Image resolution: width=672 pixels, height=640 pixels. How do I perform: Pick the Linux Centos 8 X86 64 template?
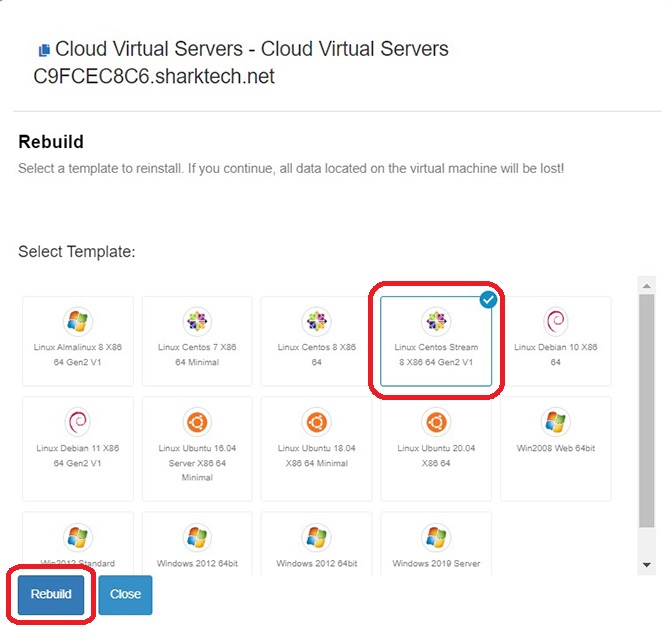pos(316,341)
